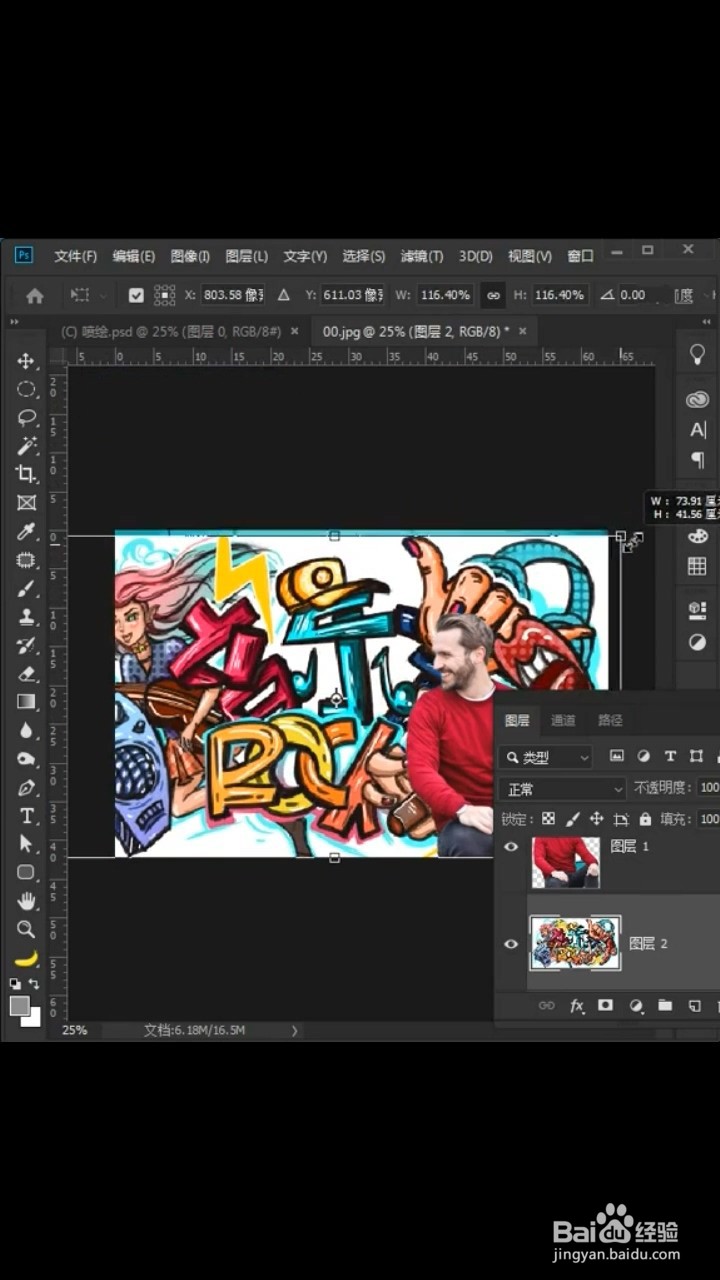Select the Brush tool
The height and width of the screenshot is (1280, 720).
pyautogui.click(x=26, y=588)
